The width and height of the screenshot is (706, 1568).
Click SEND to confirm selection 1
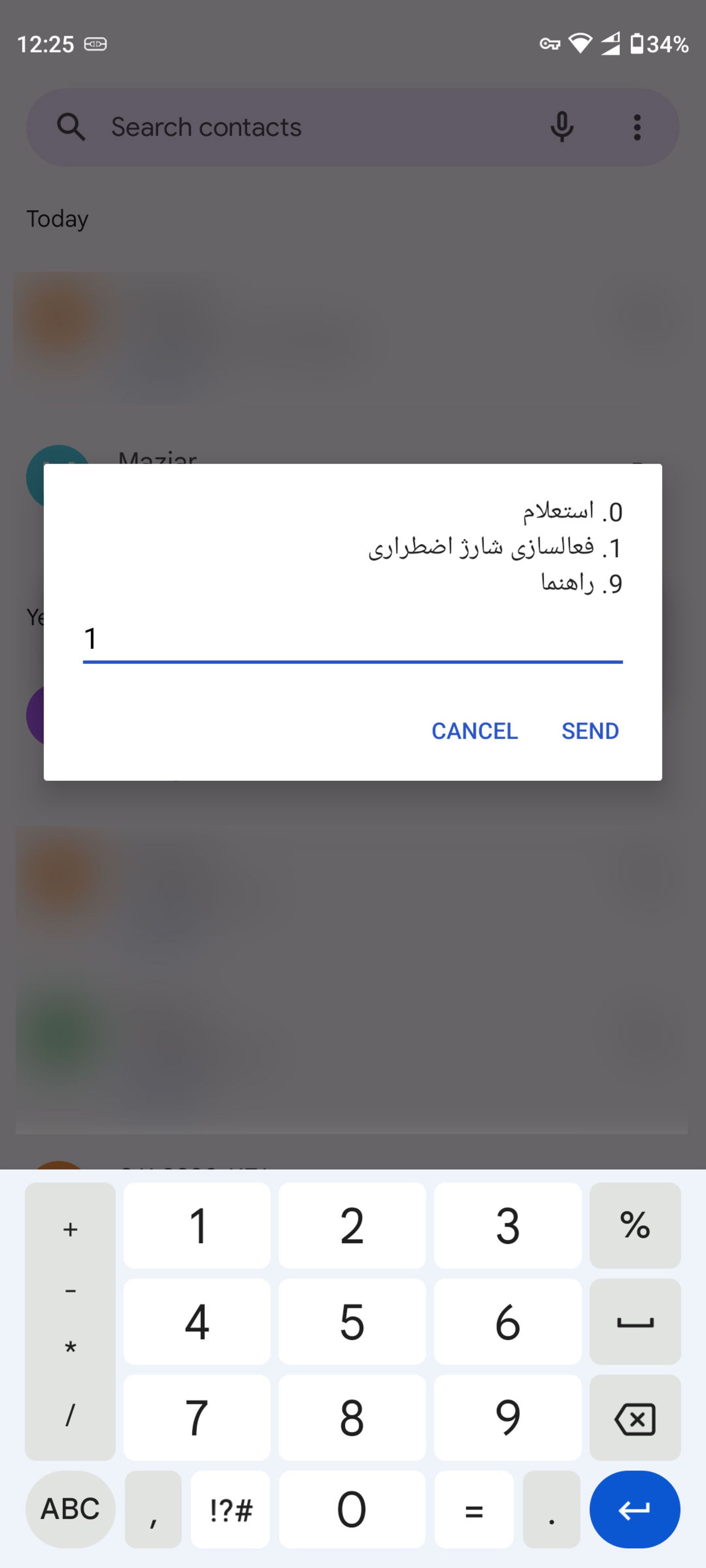590,731
